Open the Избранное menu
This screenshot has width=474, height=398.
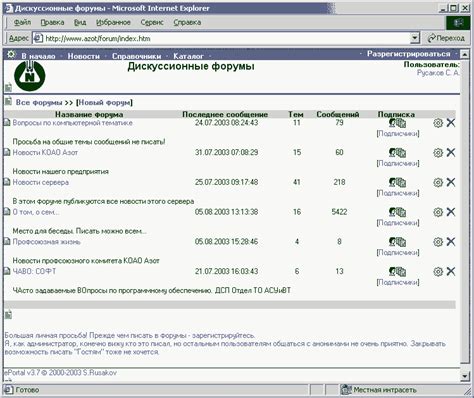113,22
